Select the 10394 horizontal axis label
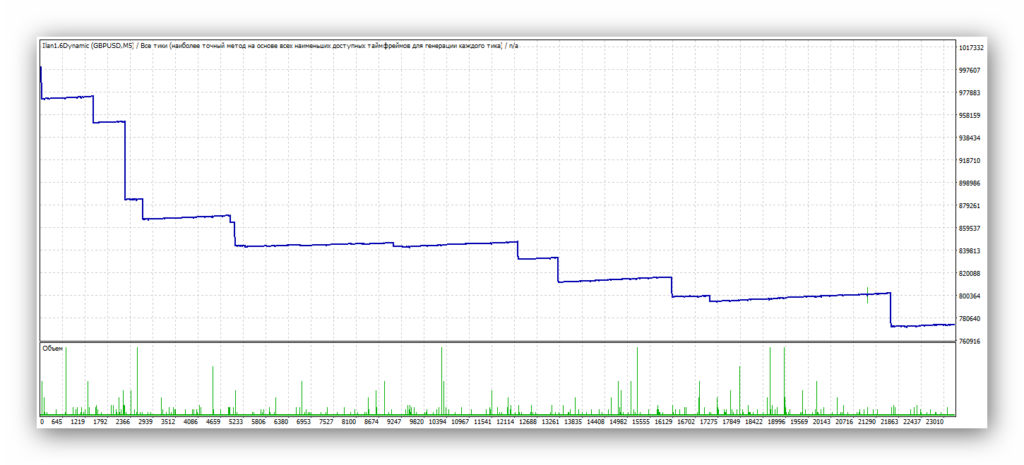The height and width of the screenshot is (465, 1024). (x=438, y=422)
